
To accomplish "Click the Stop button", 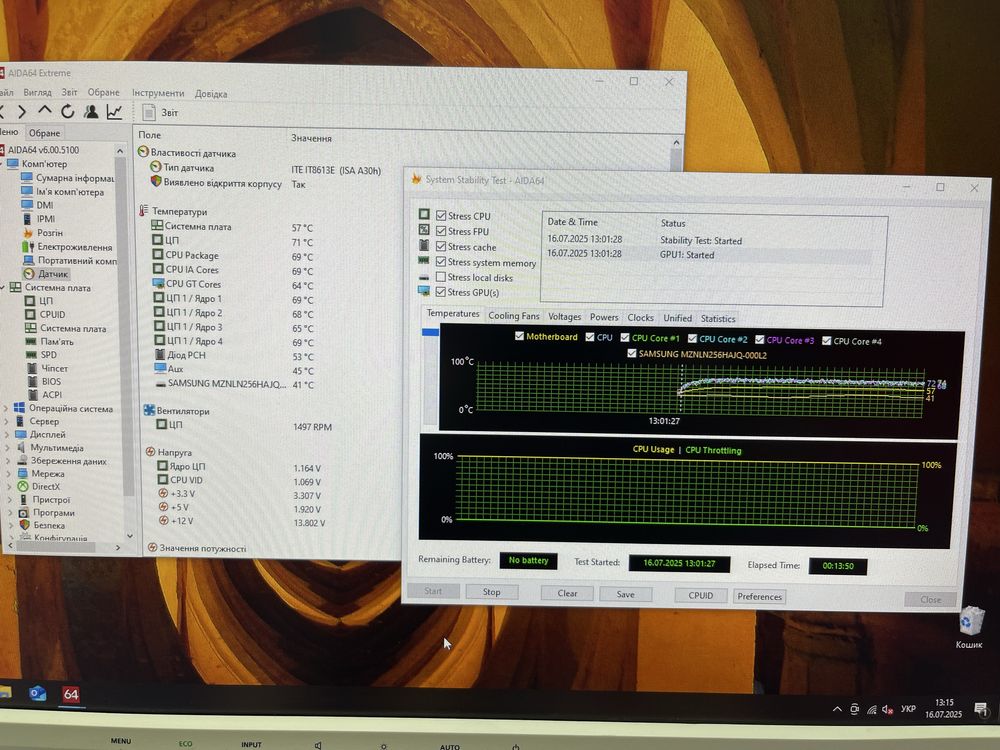I will click(x=491, y=592).
